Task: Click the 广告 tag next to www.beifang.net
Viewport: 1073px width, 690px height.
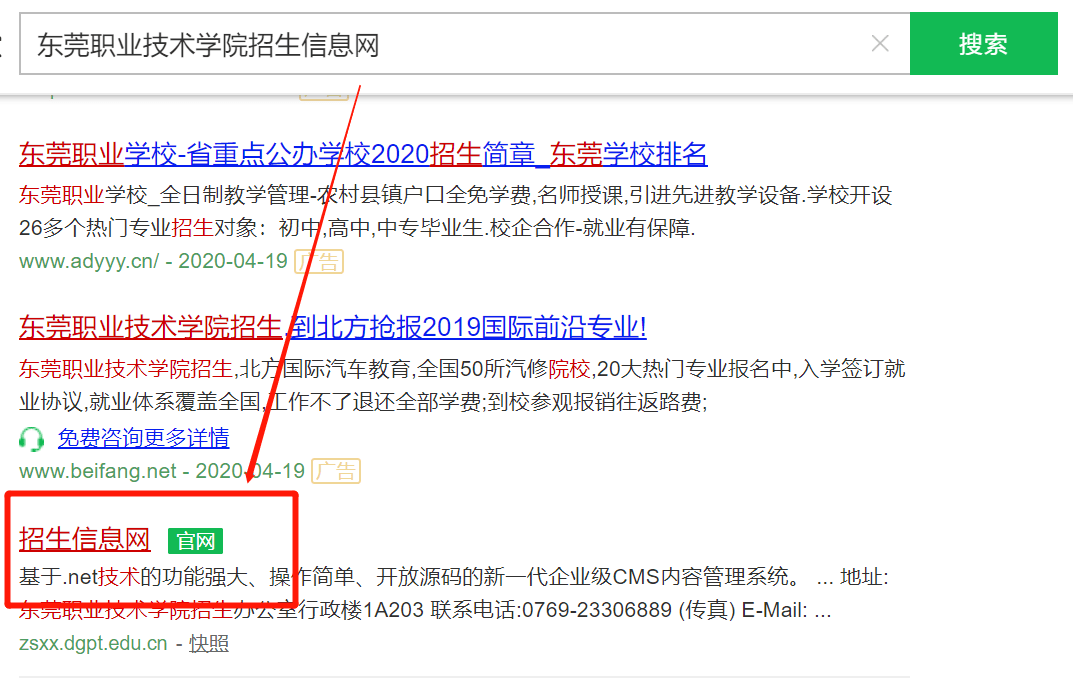Action: 336,471
